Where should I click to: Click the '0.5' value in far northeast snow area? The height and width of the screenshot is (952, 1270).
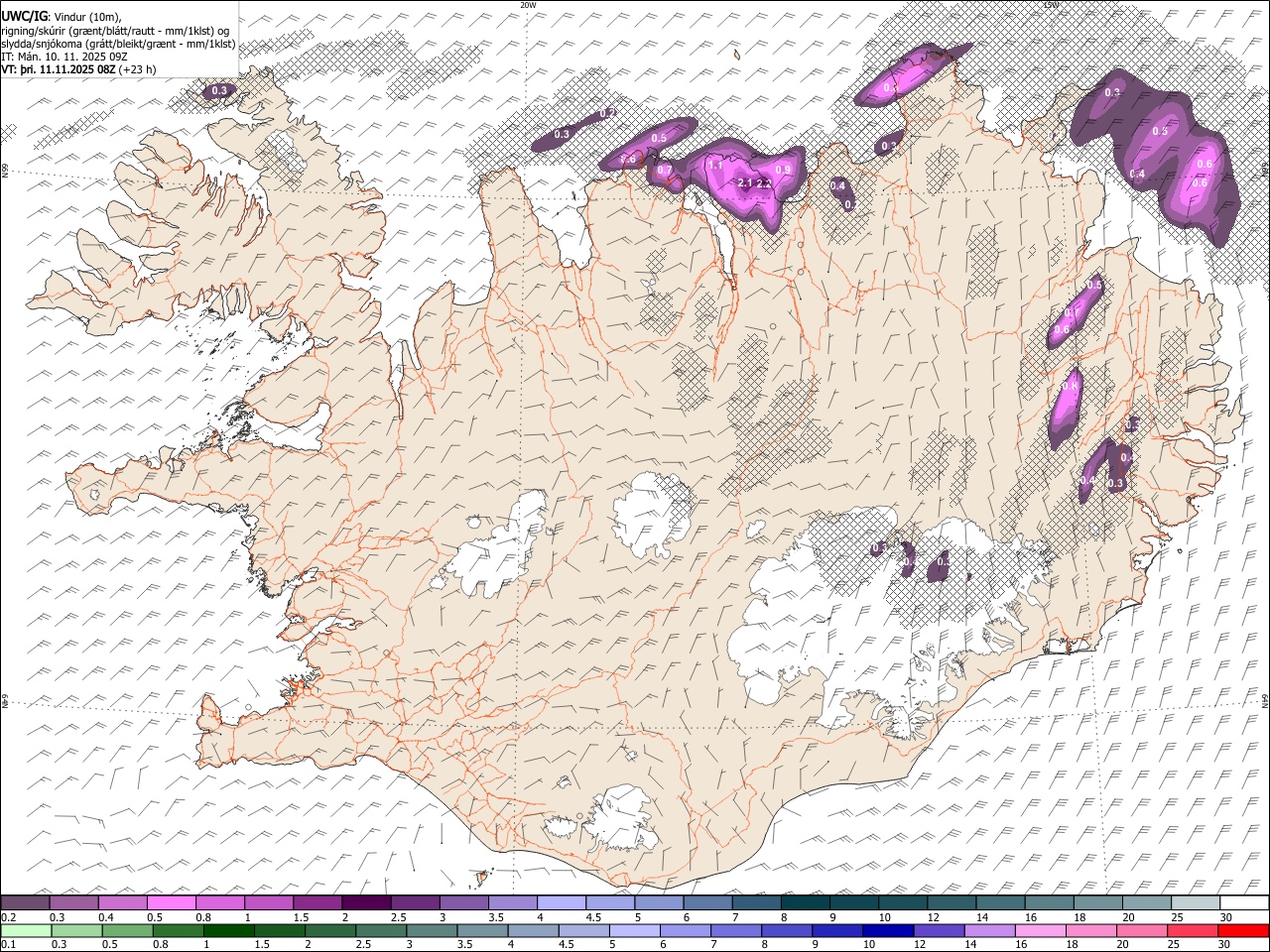click(1160, 132)
